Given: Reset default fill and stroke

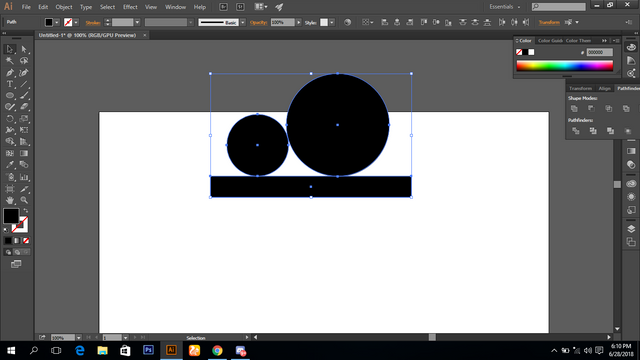Looking at the screenshot, I should 6,230.
